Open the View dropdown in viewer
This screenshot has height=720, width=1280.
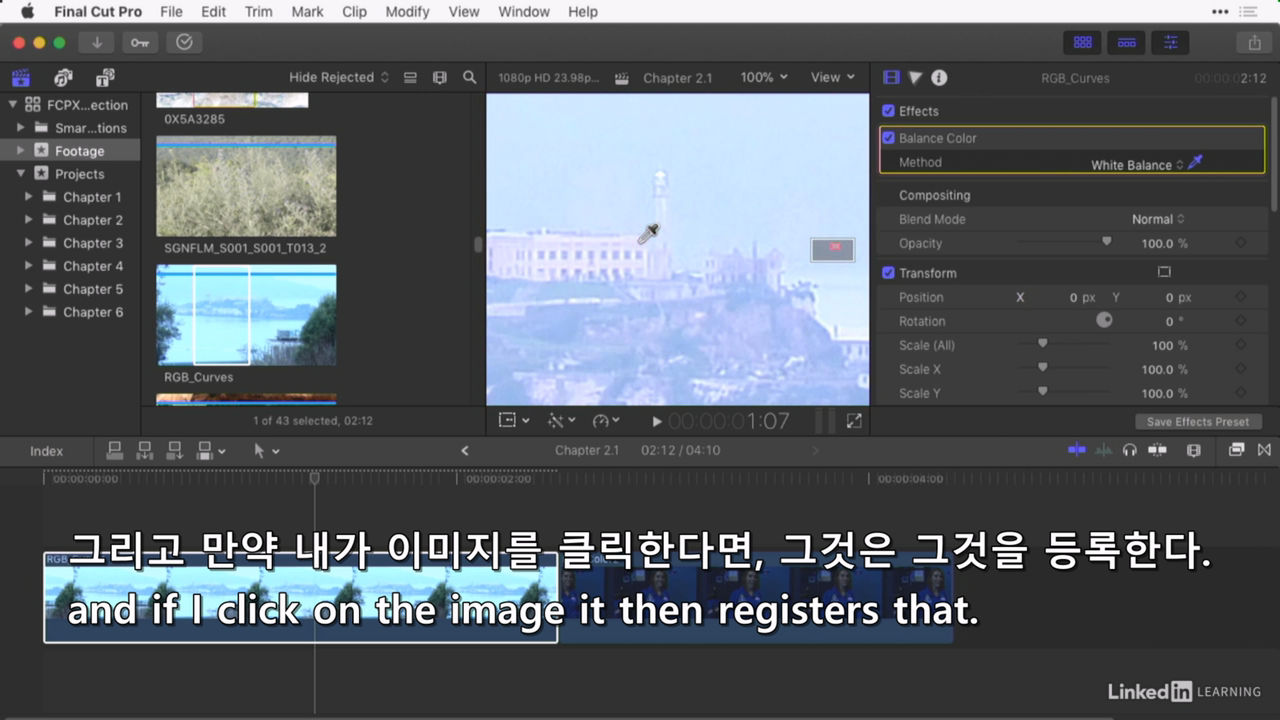pos(833,77)
